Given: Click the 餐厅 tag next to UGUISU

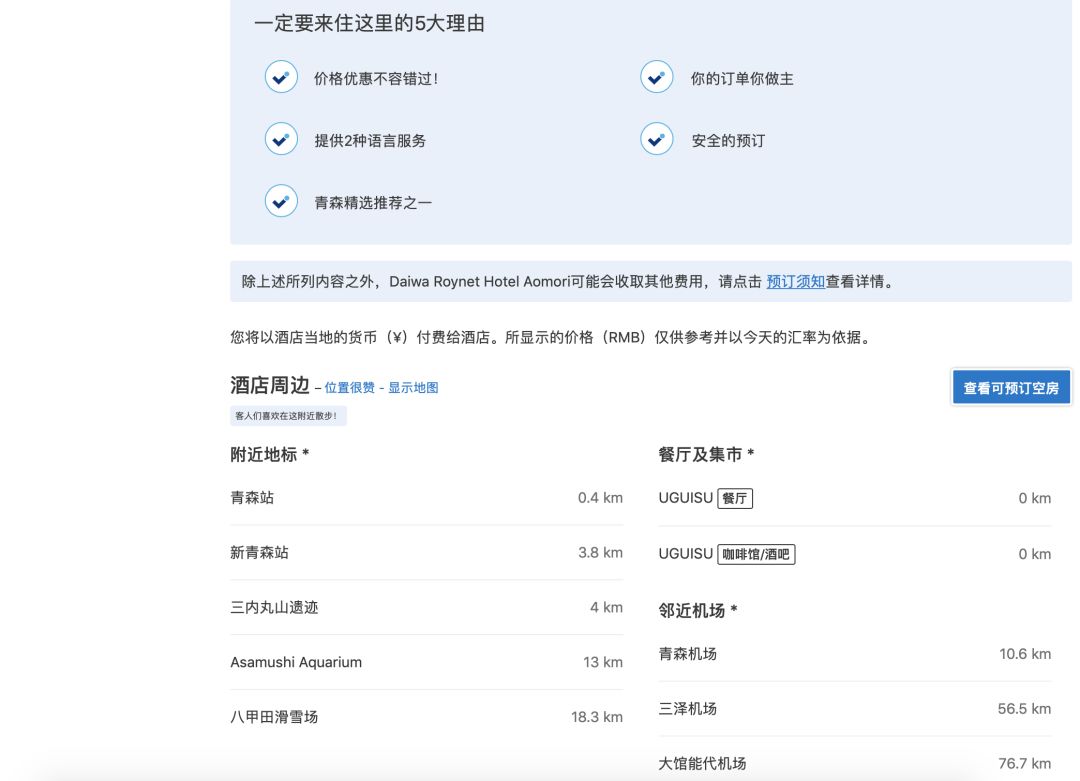Looking at the screenshot, I should click(x=735, y=498).
